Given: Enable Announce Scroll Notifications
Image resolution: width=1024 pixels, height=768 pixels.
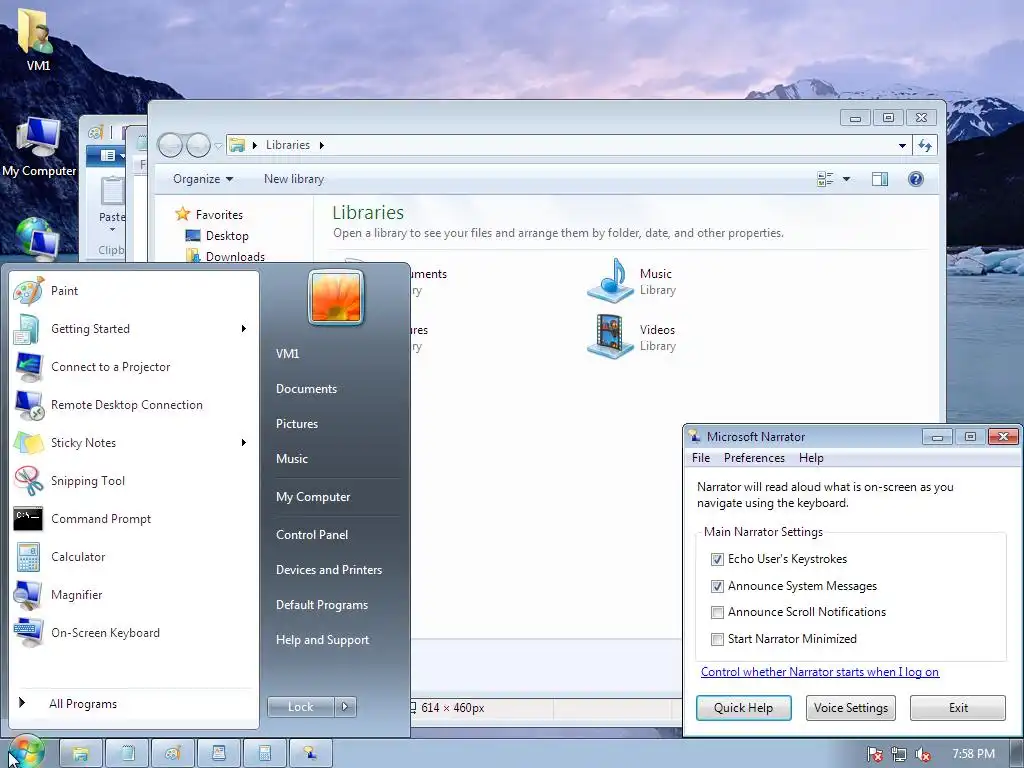Looking at the screenshot, I should [x=717, y=612].
